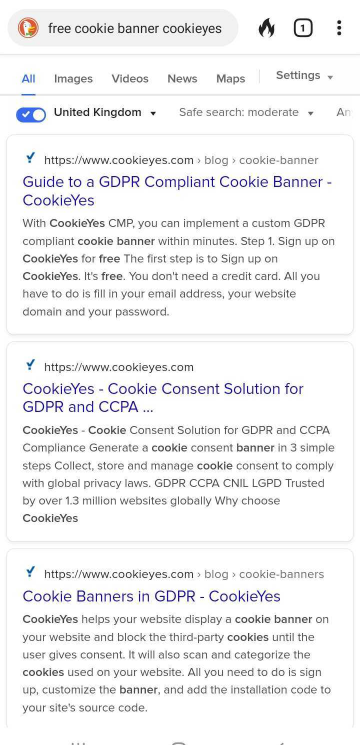Click the CookieYes favicon of first result

[30, 158]
